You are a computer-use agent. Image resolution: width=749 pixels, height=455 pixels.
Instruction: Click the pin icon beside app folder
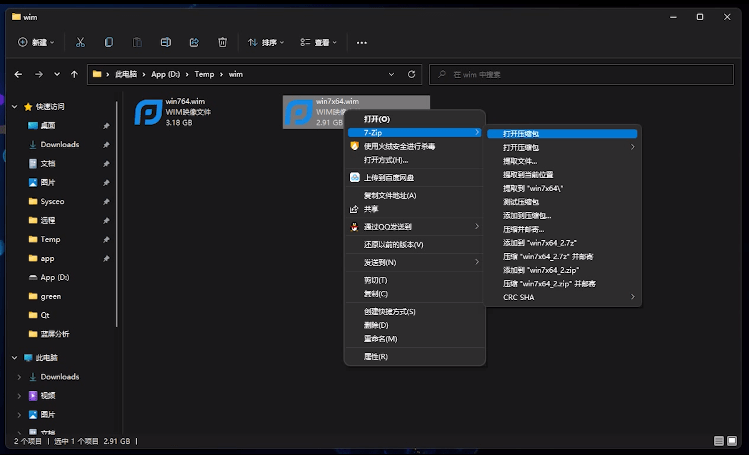pos(106,258)
